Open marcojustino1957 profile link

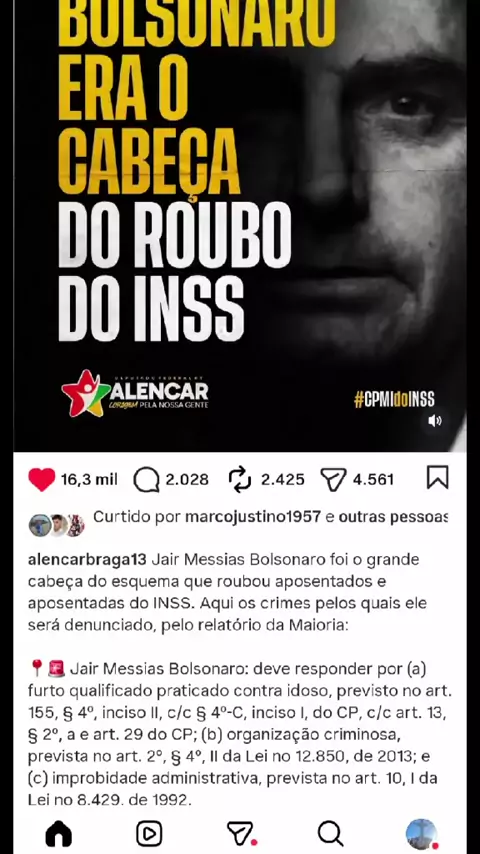pyautogui.click(x=253, y=517)
